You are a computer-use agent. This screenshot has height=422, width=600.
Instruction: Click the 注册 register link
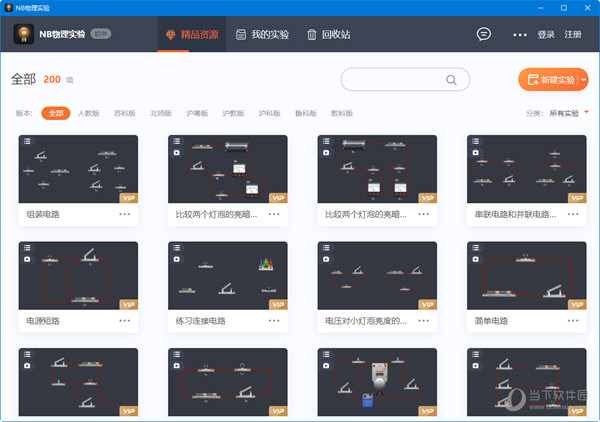point(572,35)
